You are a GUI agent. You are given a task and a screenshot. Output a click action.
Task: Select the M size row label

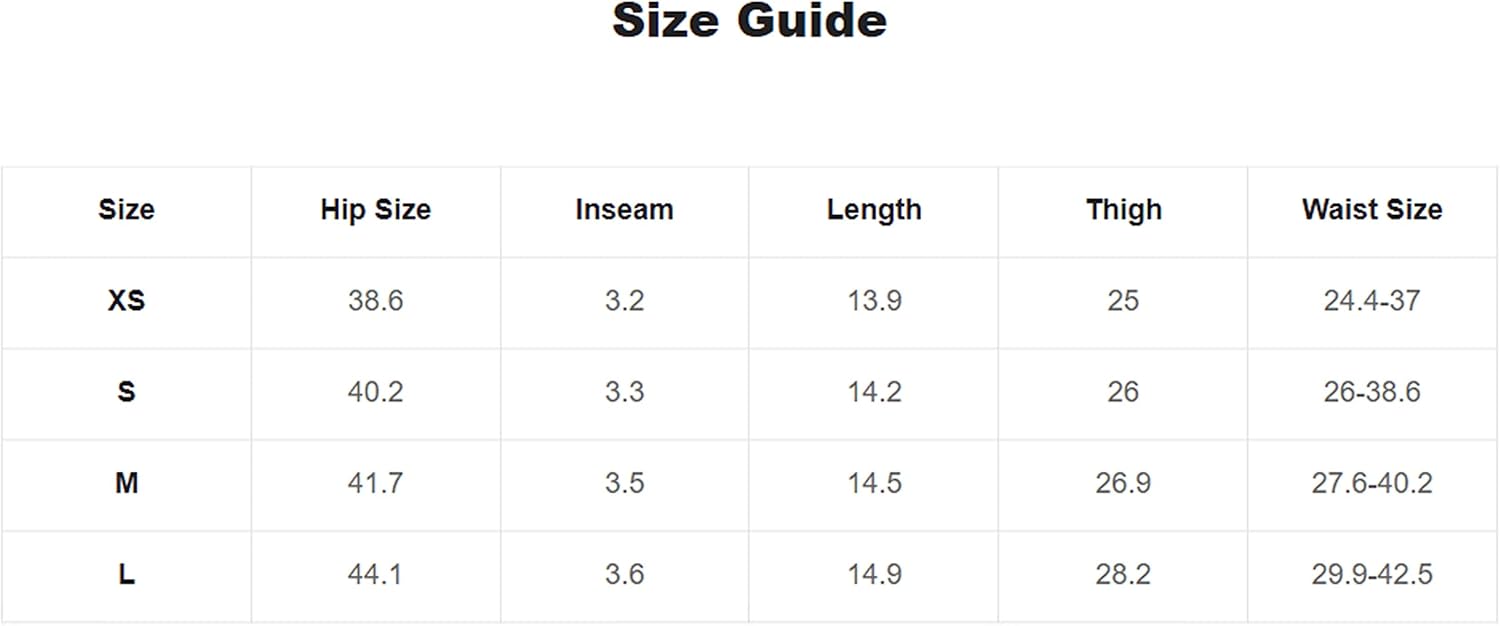[x=126, y=484]
